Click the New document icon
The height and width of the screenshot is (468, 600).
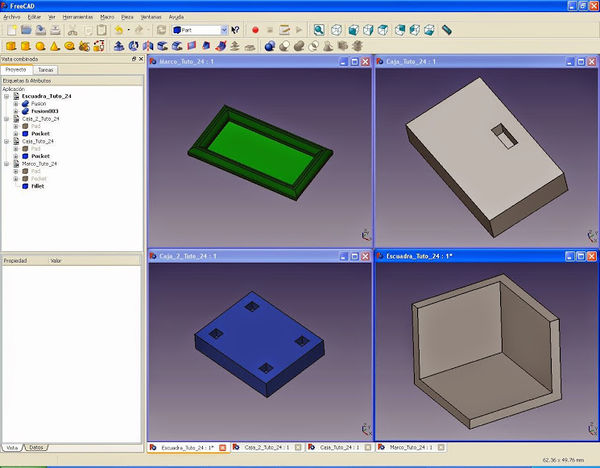(10, 30)
